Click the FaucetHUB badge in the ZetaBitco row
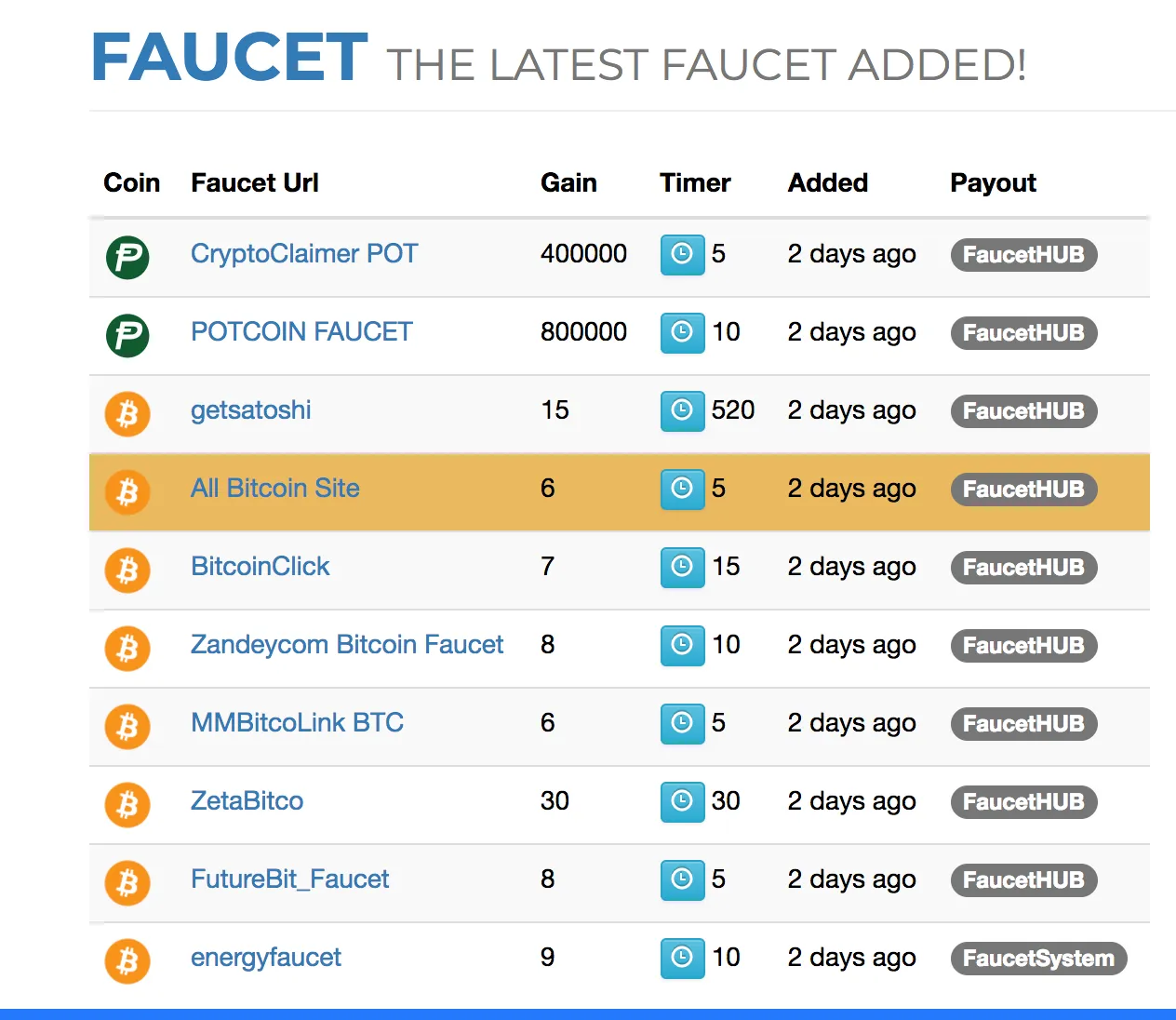 point(1023,802)
